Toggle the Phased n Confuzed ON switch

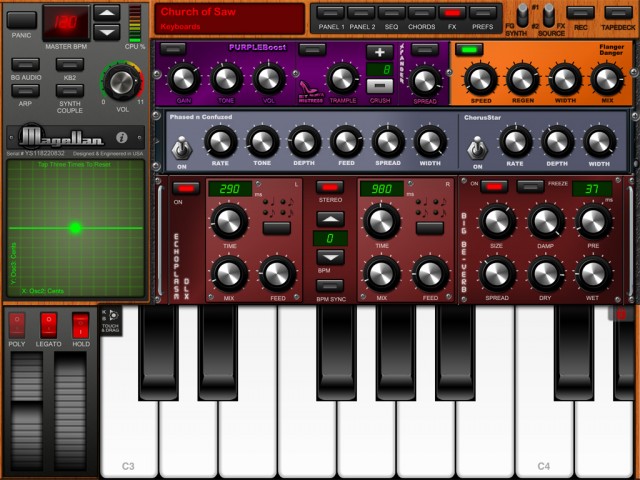pos(182,147)
